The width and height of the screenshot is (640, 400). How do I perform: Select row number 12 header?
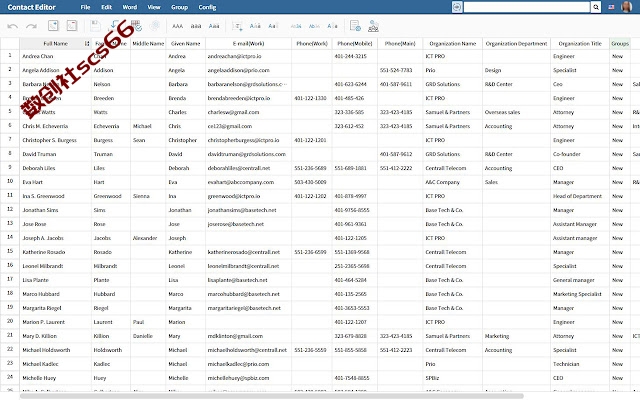coord(10,209)
